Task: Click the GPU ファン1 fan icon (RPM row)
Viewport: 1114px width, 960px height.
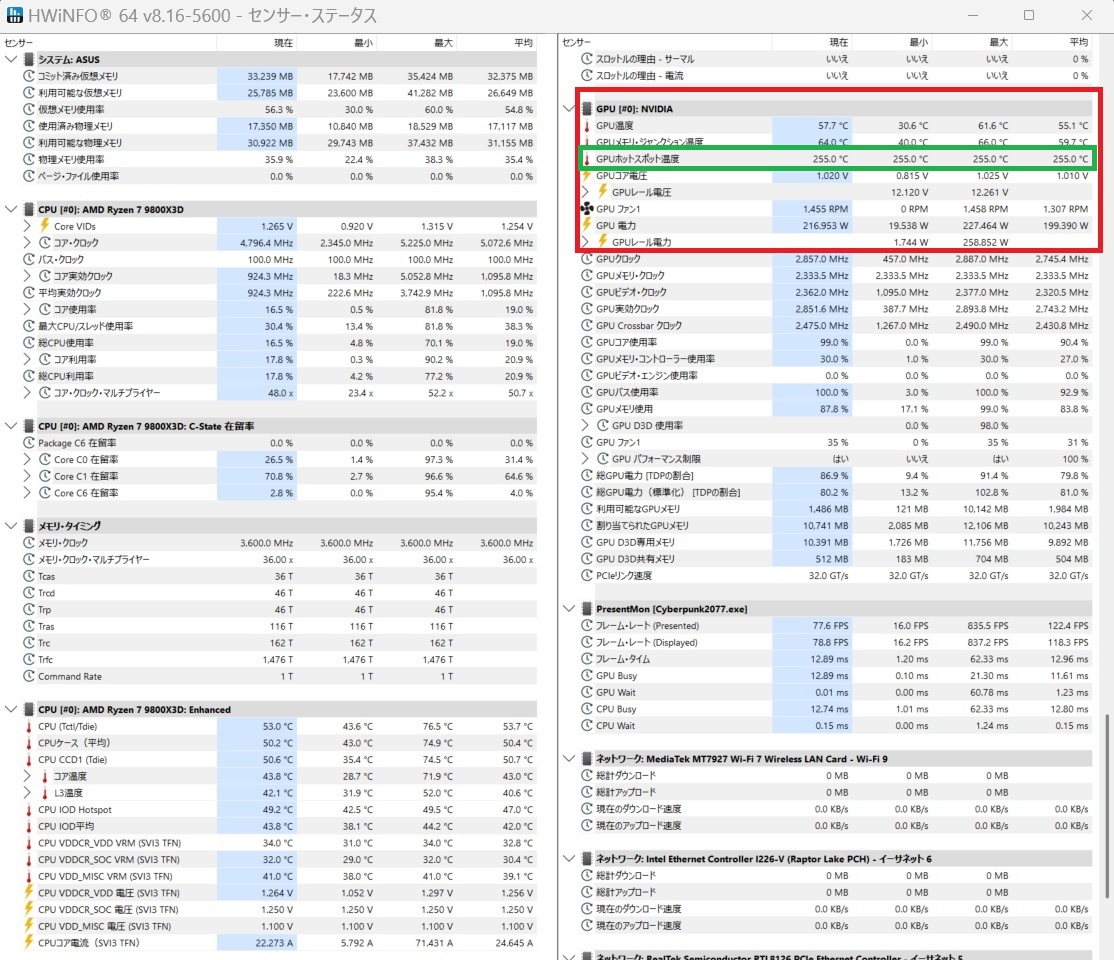Action: (x=587, y=208)
